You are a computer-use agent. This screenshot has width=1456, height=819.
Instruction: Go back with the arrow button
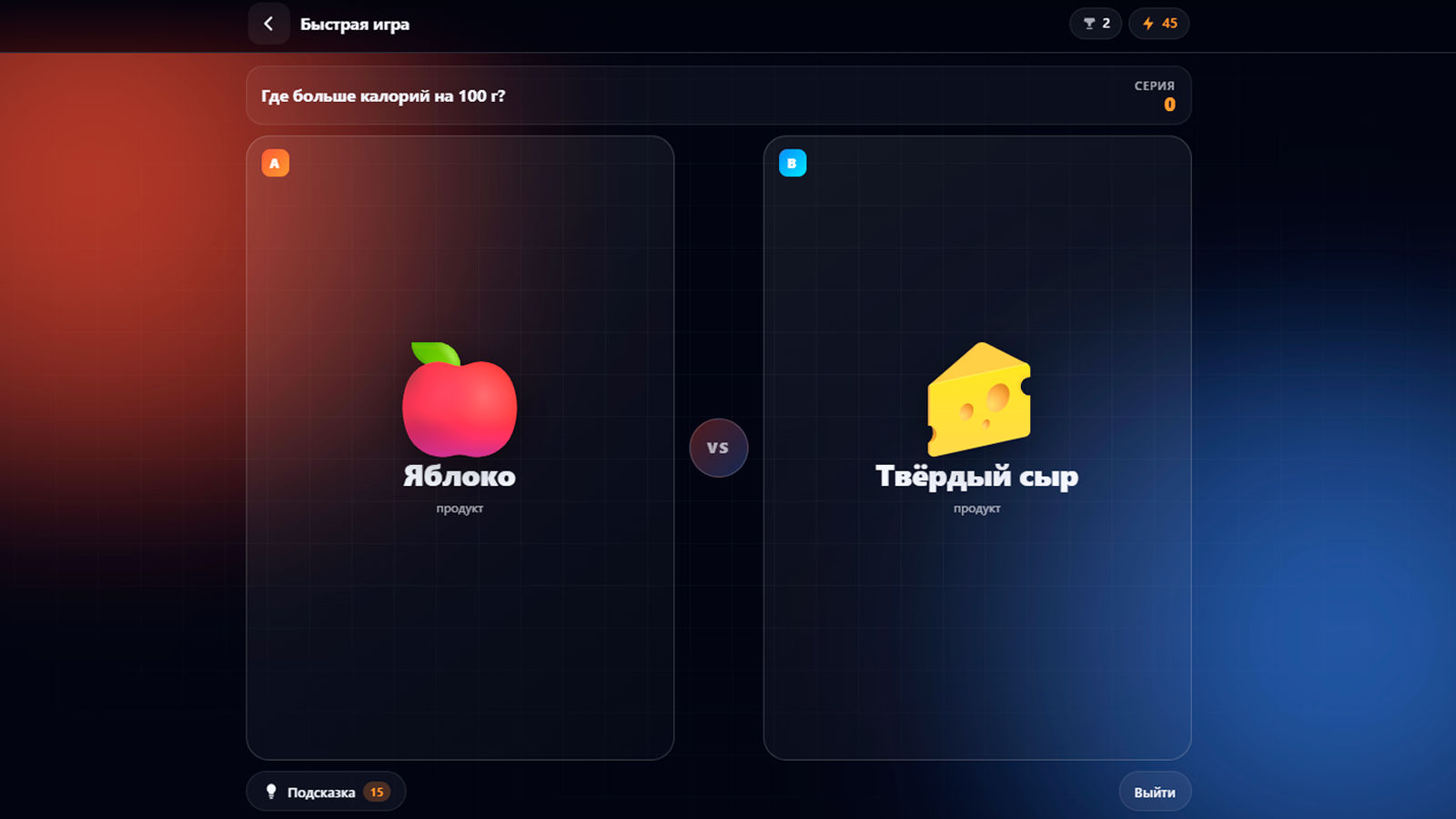click(268, 24)
